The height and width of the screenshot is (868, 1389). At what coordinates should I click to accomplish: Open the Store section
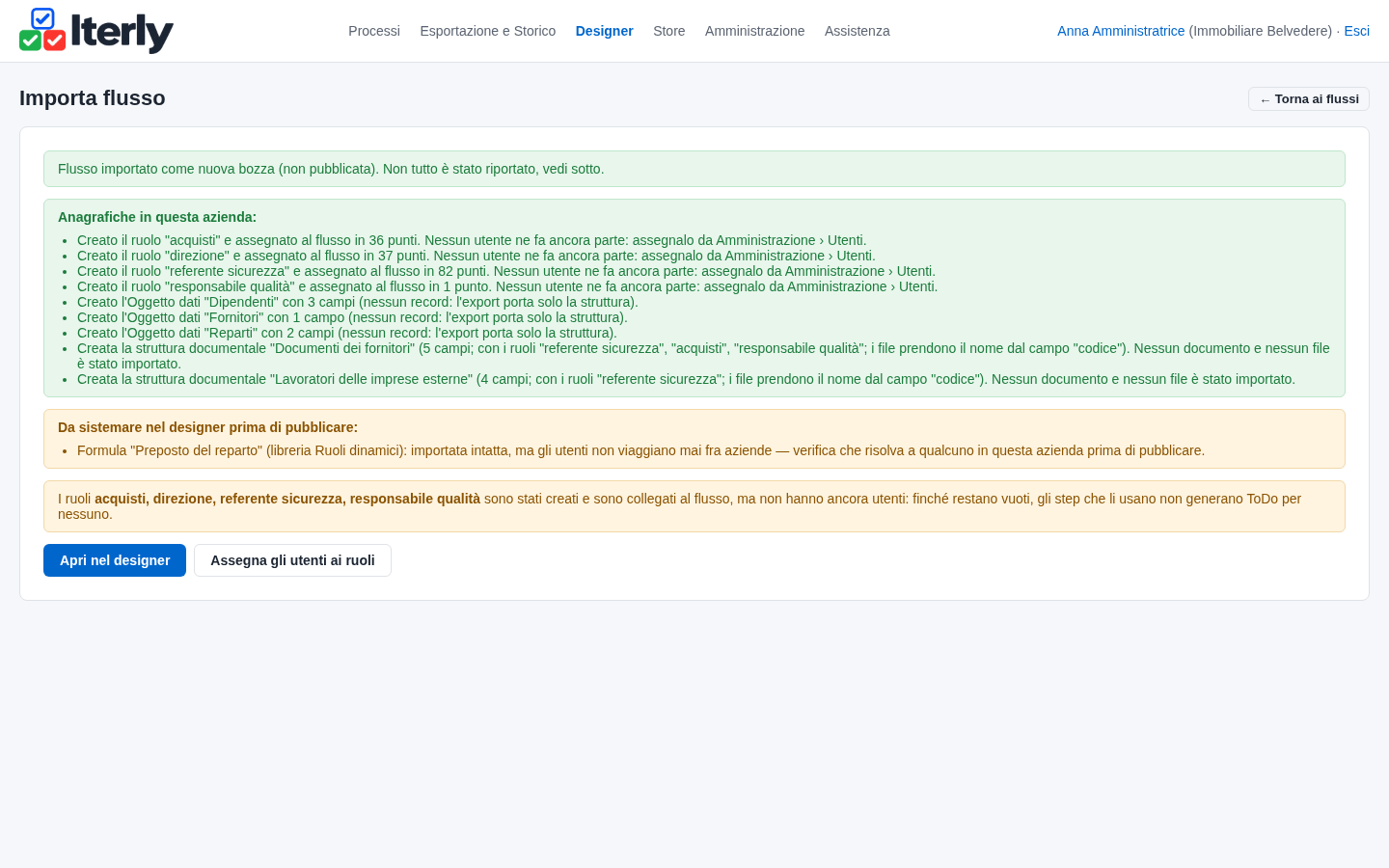(x=669, y=31)
